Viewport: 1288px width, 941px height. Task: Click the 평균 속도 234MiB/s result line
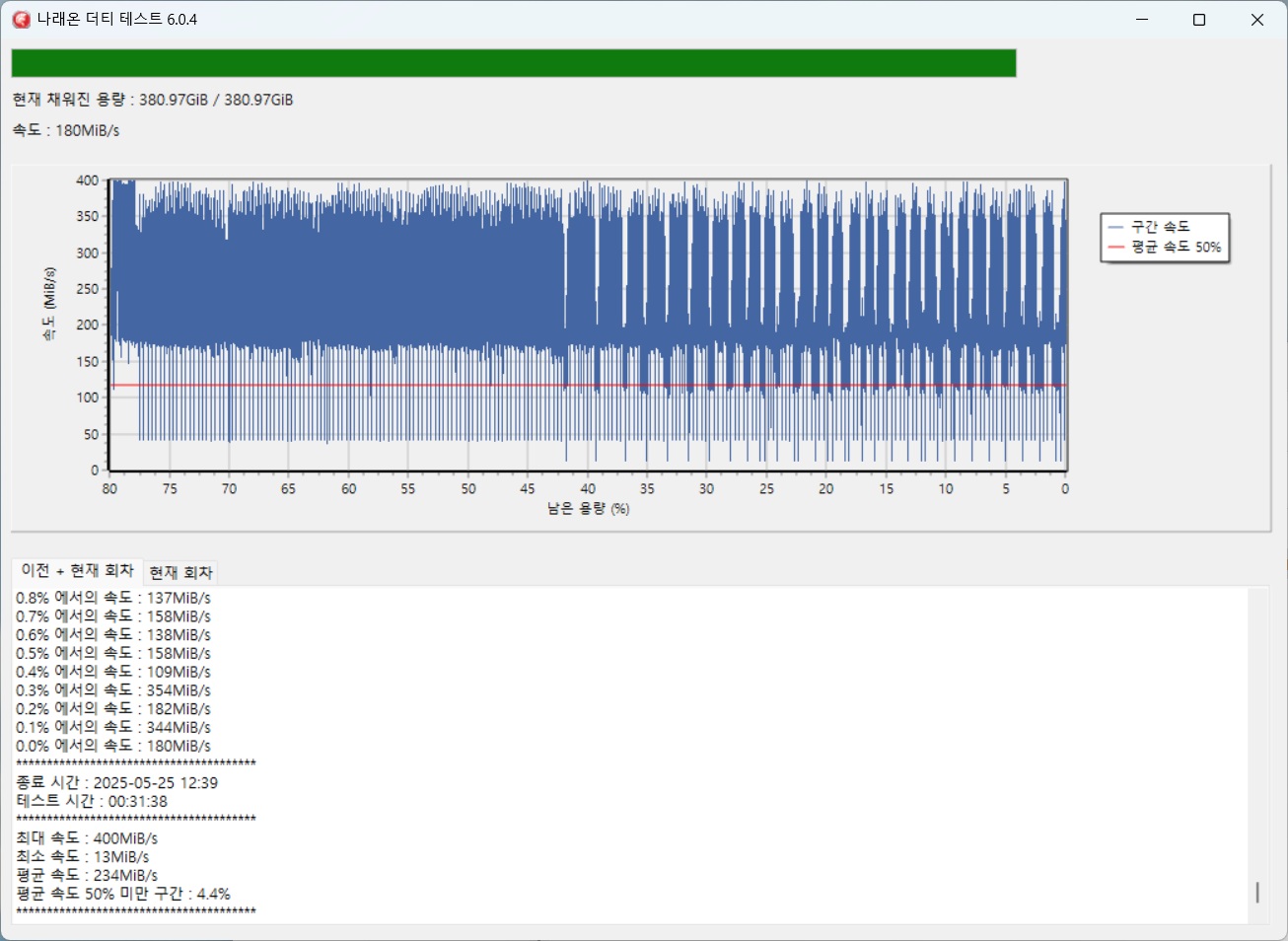(x=87, y=876)
